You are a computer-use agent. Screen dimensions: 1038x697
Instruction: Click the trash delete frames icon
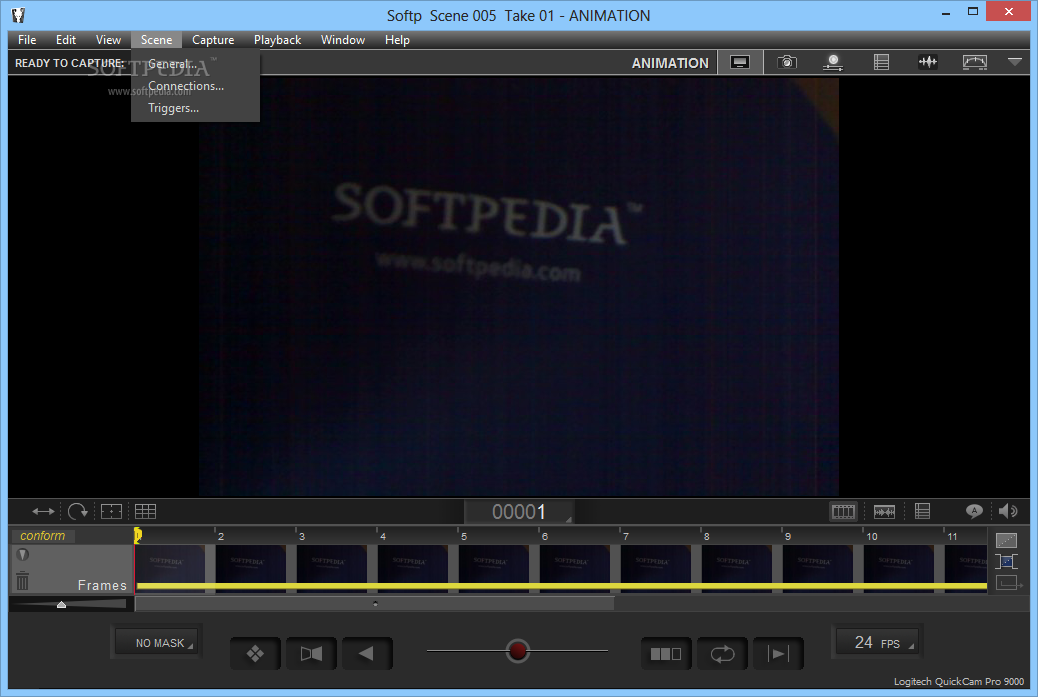[23, 581]
